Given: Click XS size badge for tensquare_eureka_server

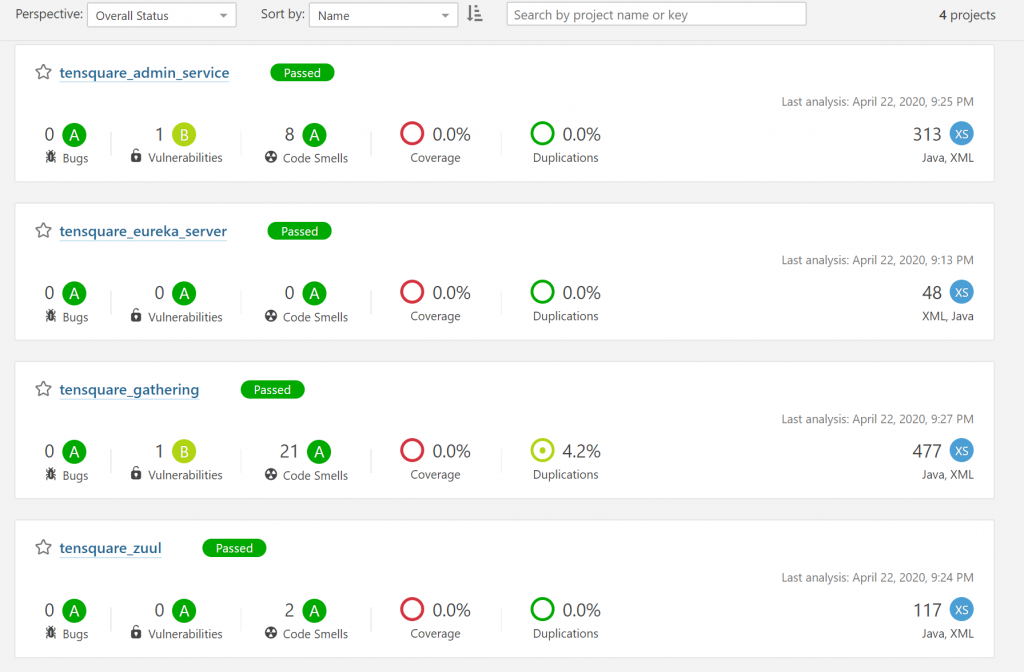Looking at the screenshot, I should 961,292.
